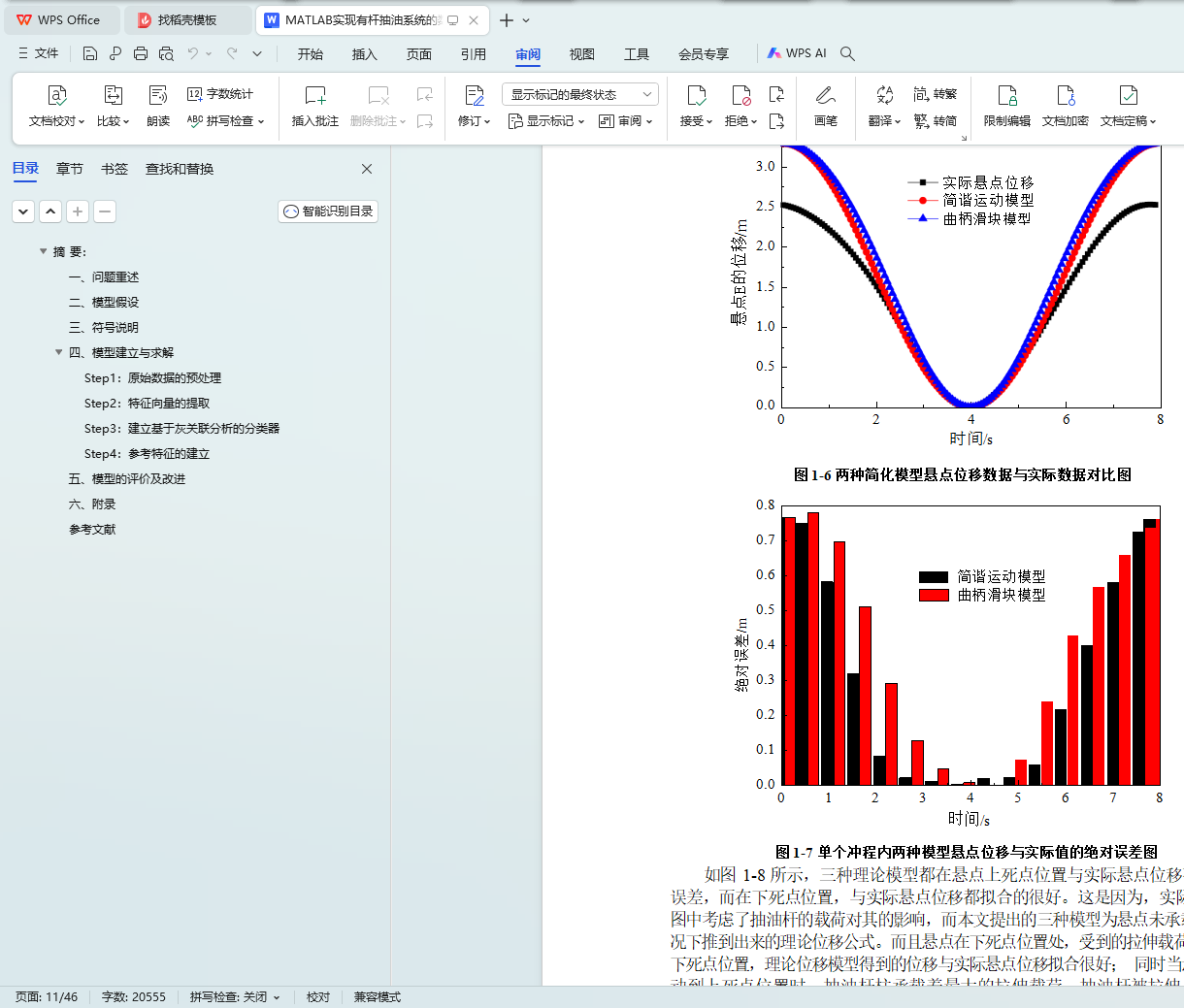Open the 审阅 review pane button

pos(626,121)
